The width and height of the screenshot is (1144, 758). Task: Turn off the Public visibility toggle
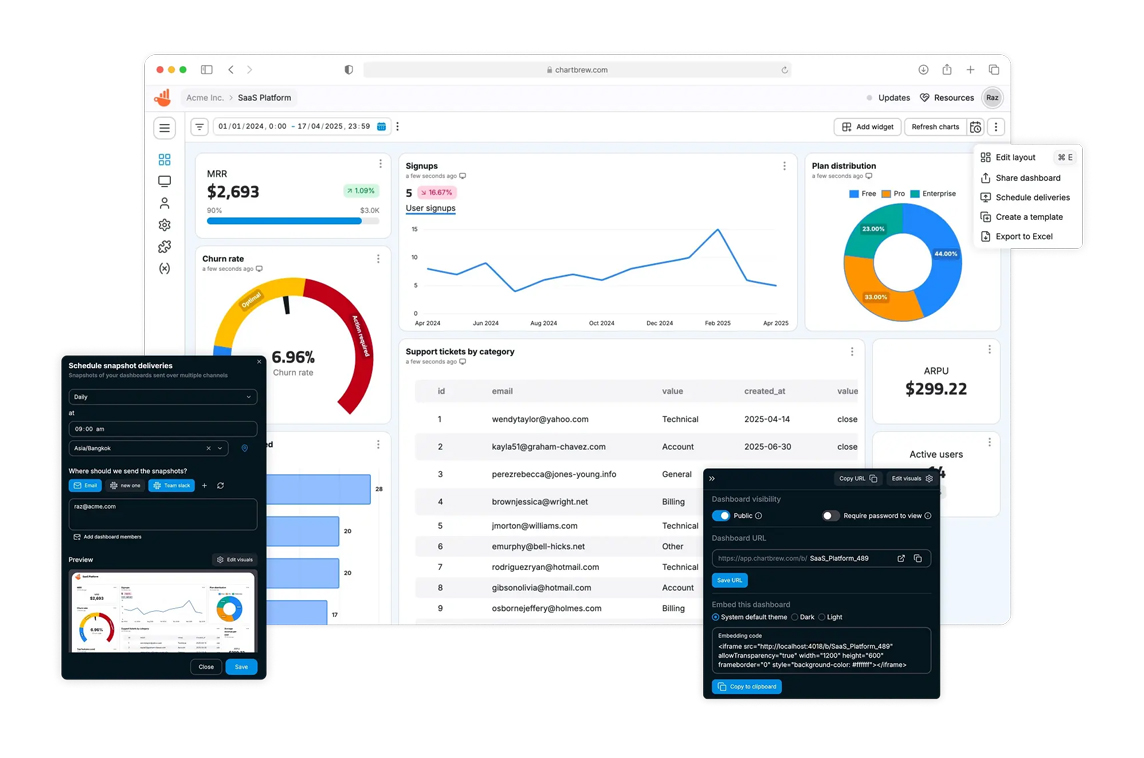(x=721, y=516)
